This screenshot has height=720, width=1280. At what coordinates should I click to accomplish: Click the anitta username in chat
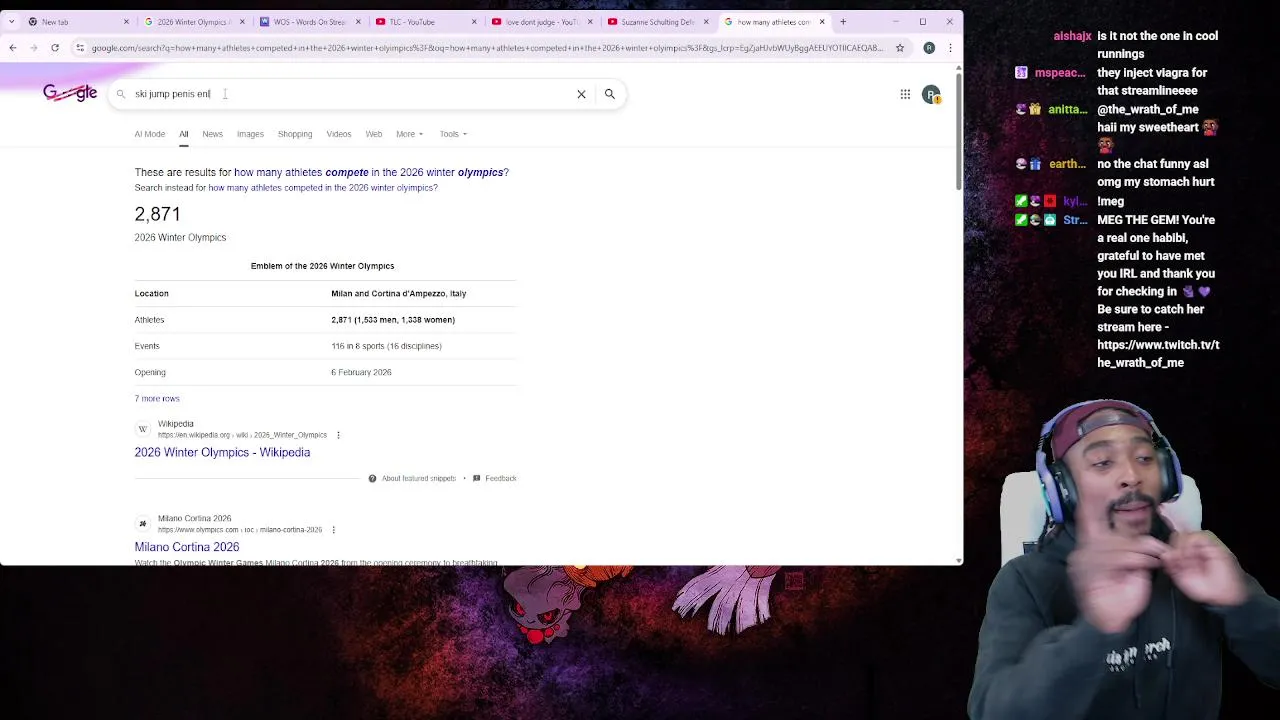click(1068, 110)
